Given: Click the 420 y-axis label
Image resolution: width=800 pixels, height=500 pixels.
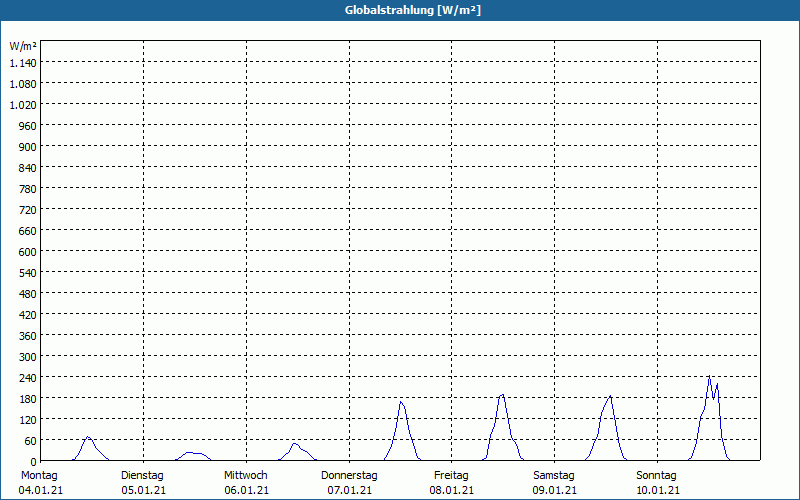Looking at the screenshot, I should click(x=28, y=315).
